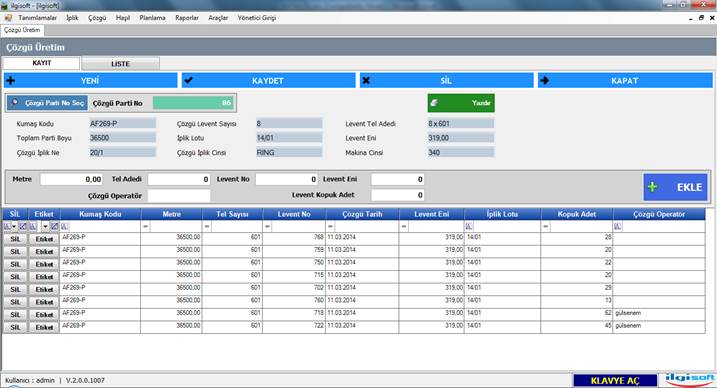Click the filter operator icon in the SİL column
Image resolution: width=717 pixels, height=388 pixels.
click(x=7, y=226)
